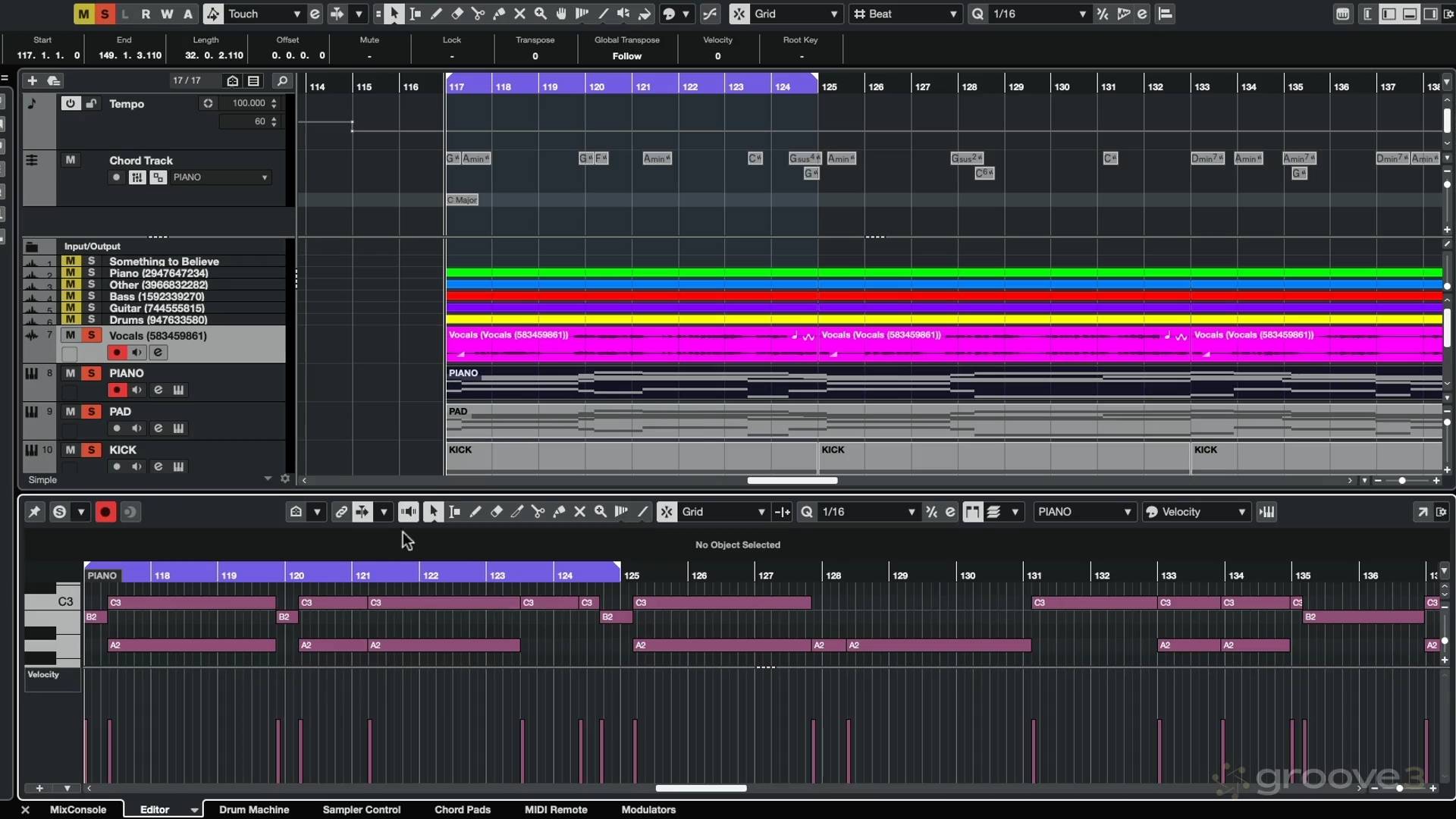Switch to the MixConsole tab

[x=77, y=809]
